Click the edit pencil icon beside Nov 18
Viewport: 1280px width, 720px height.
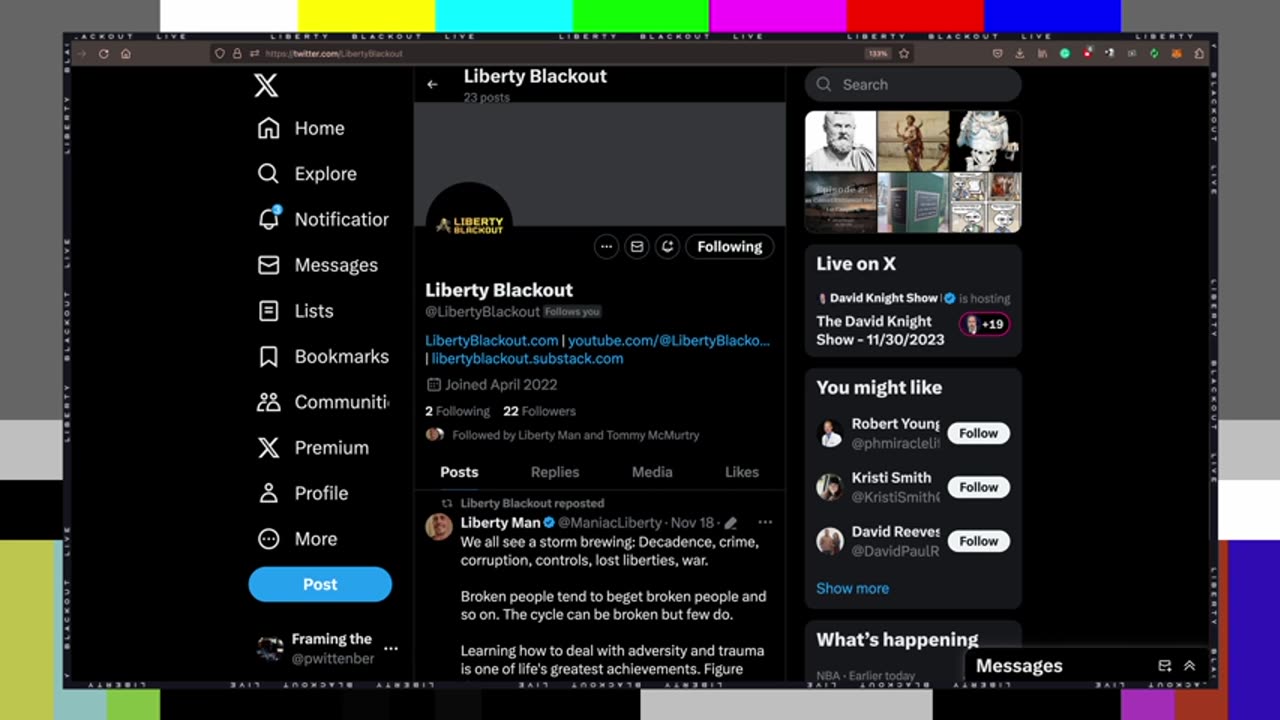point(731,523)
